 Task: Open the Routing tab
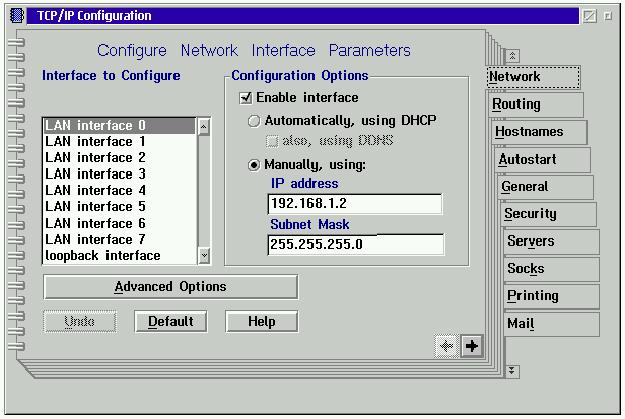[x=517, y=104]
